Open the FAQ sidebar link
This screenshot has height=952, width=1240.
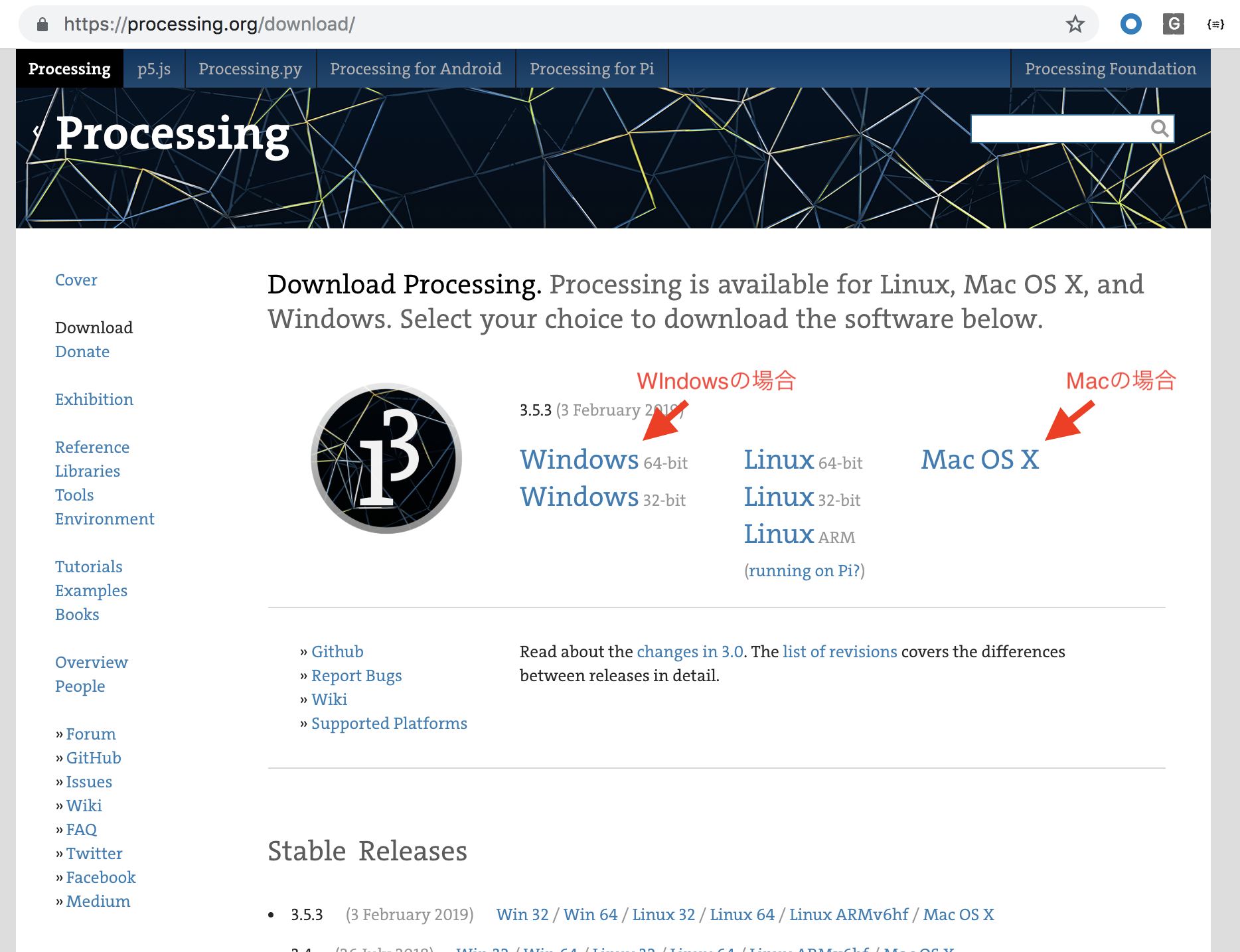tap(82, 830)
